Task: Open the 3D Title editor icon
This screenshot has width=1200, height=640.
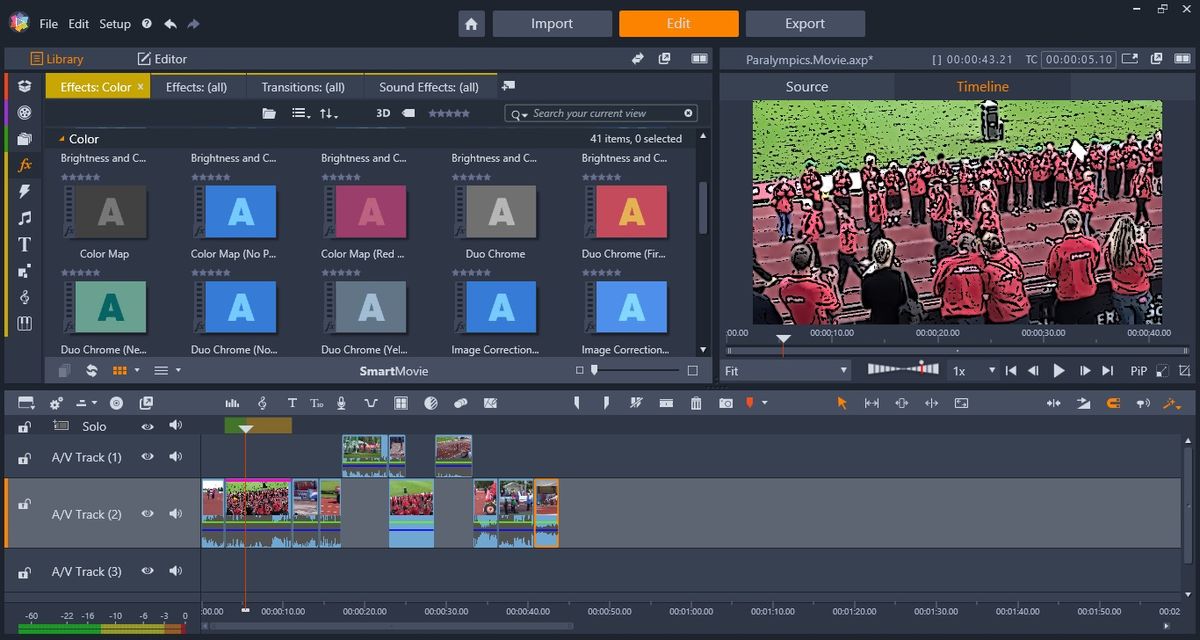Action: 318,402
